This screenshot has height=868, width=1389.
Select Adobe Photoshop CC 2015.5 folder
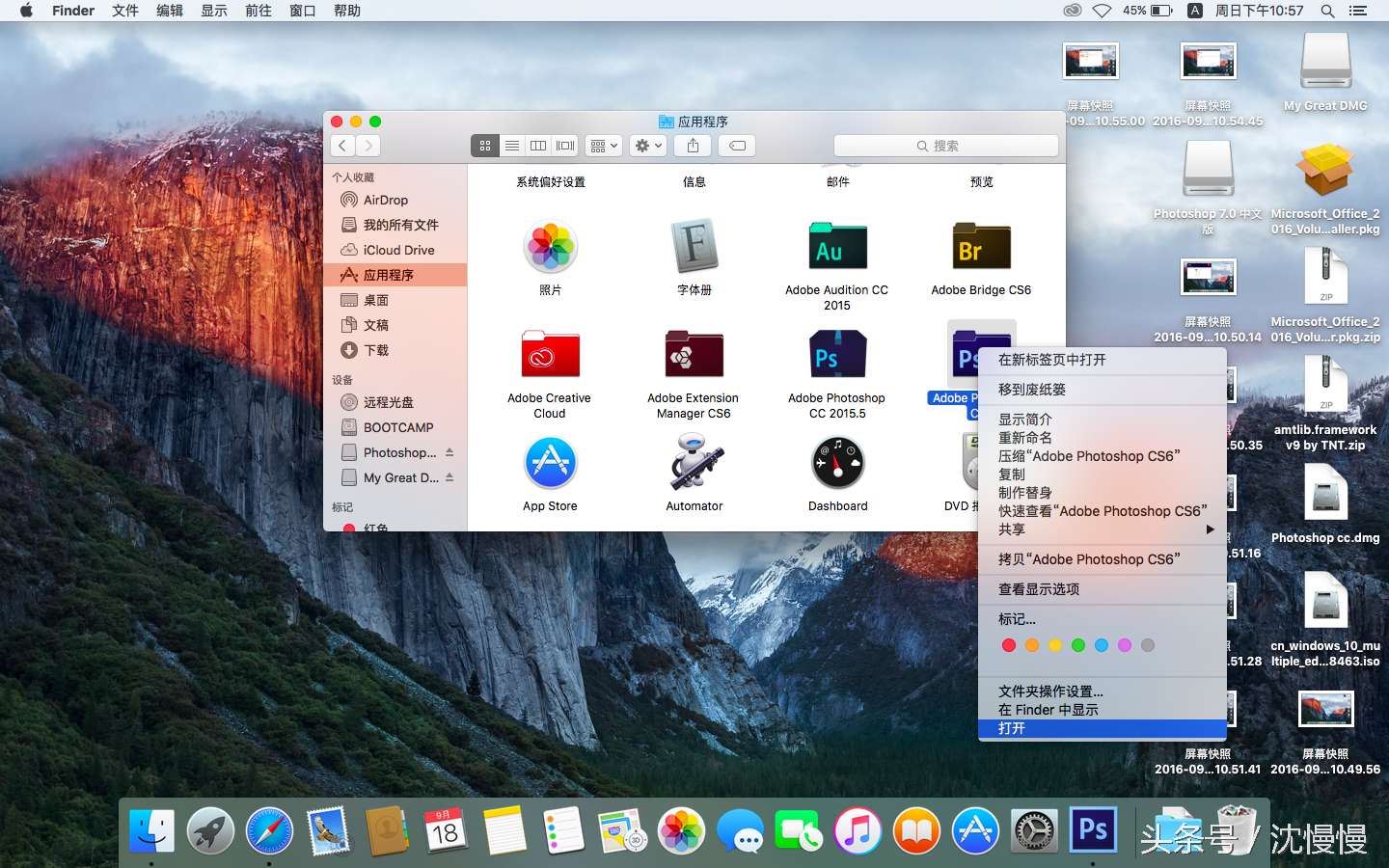tap(837, 355)
